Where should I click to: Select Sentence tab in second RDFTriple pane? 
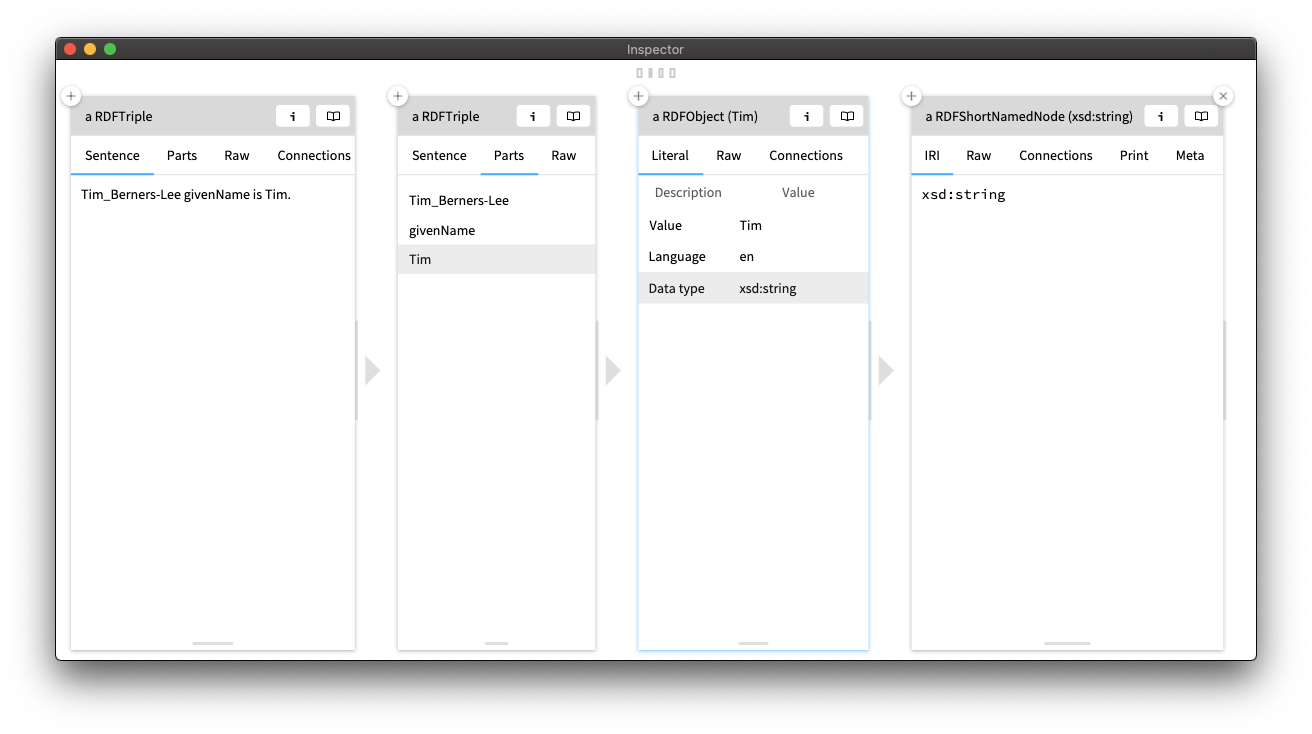pyautogui.click(x=439, y=155)
